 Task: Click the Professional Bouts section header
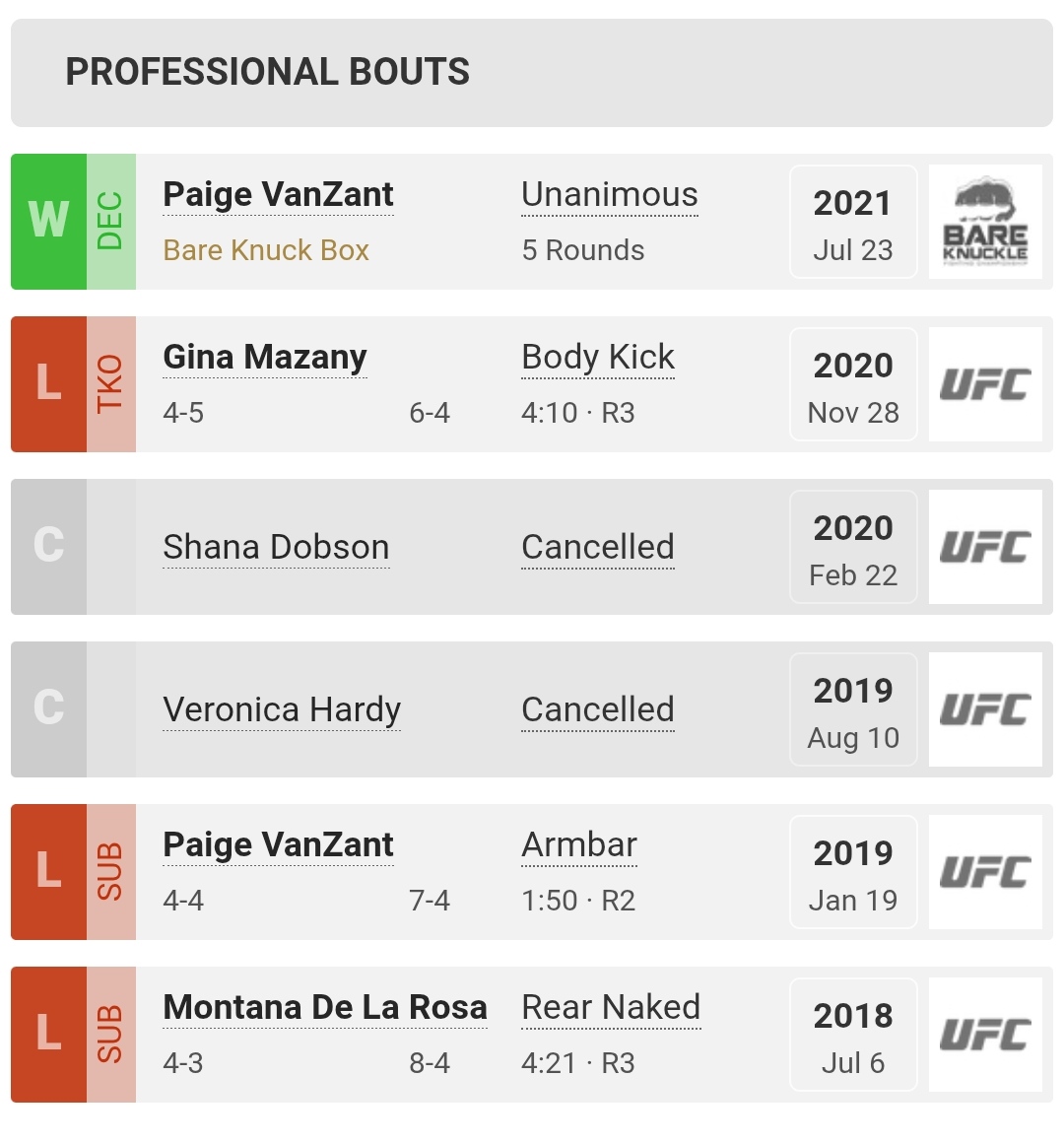click(x=532, y=73)
